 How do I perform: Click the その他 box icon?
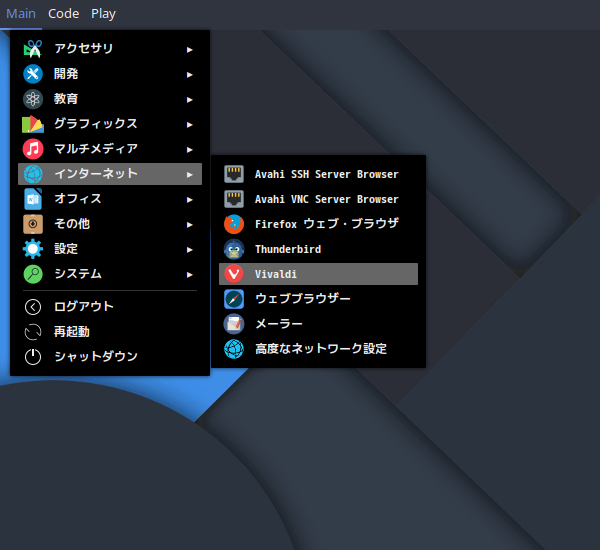click(x=33, y=224)
